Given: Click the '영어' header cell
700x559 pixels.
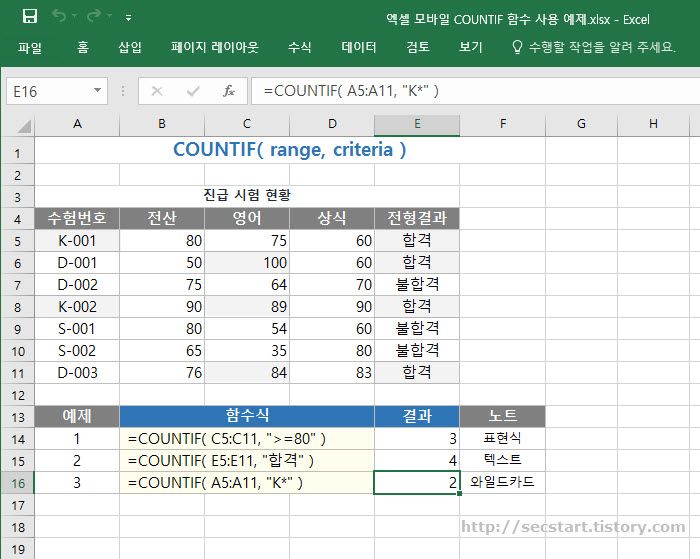Looking at the screenshot, I should point(247,218).
